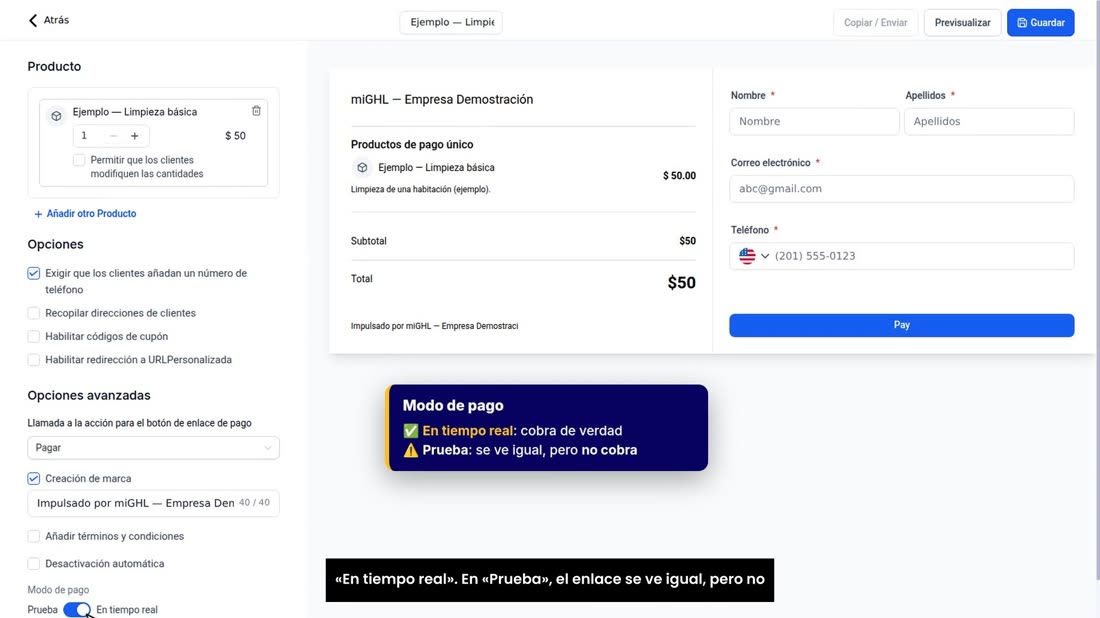
Task: Click Copiar / Enviar button
Action: [x=875, y=22]
